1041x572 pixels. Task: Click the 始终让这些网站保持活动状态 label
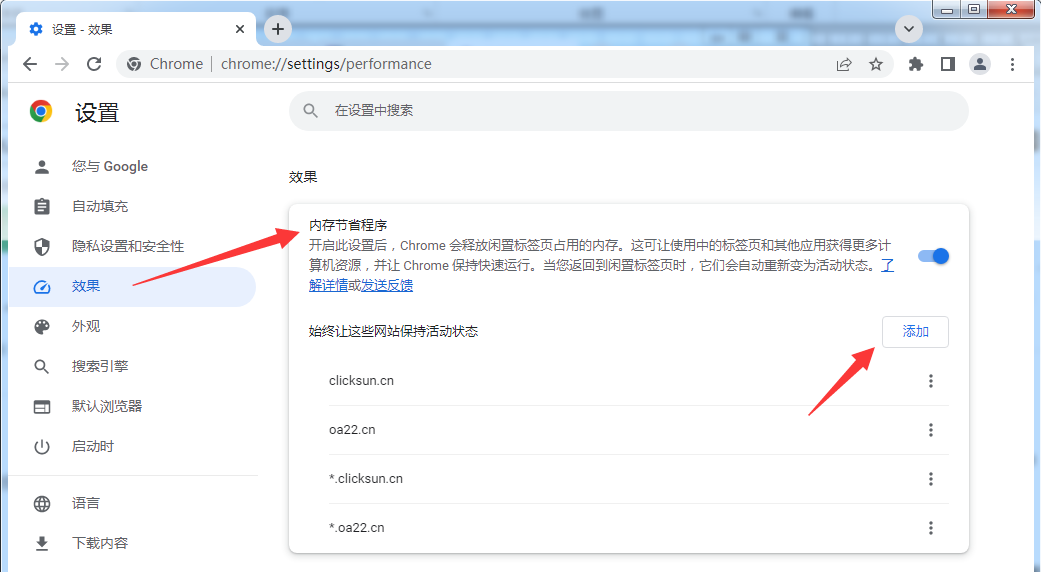(393, 331)
